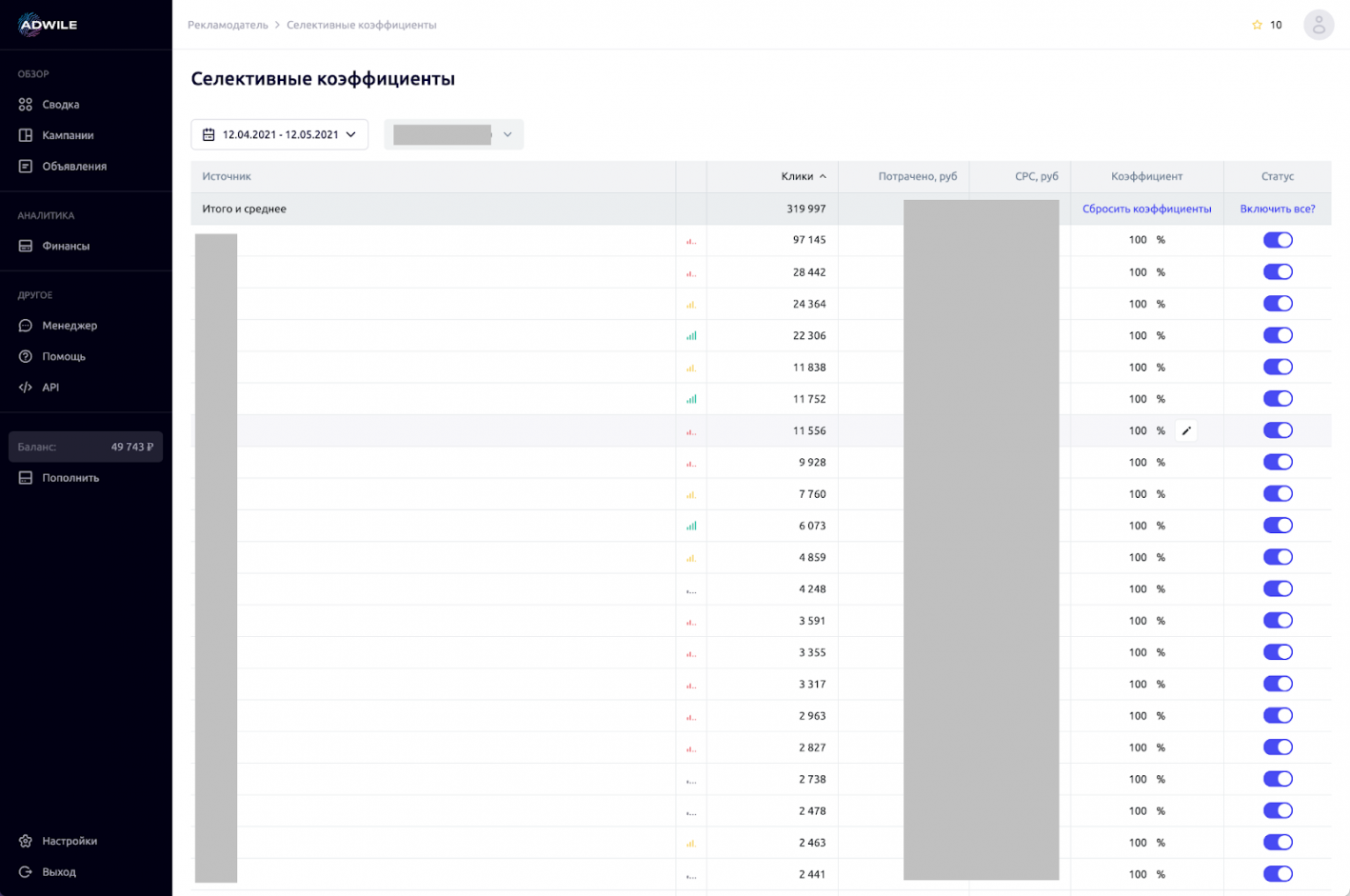Image resolution: width=1350 pixels, height=896 pixels.
Task: Click the Сбросить коэффициенты link
Action: tap(1146, 209)
